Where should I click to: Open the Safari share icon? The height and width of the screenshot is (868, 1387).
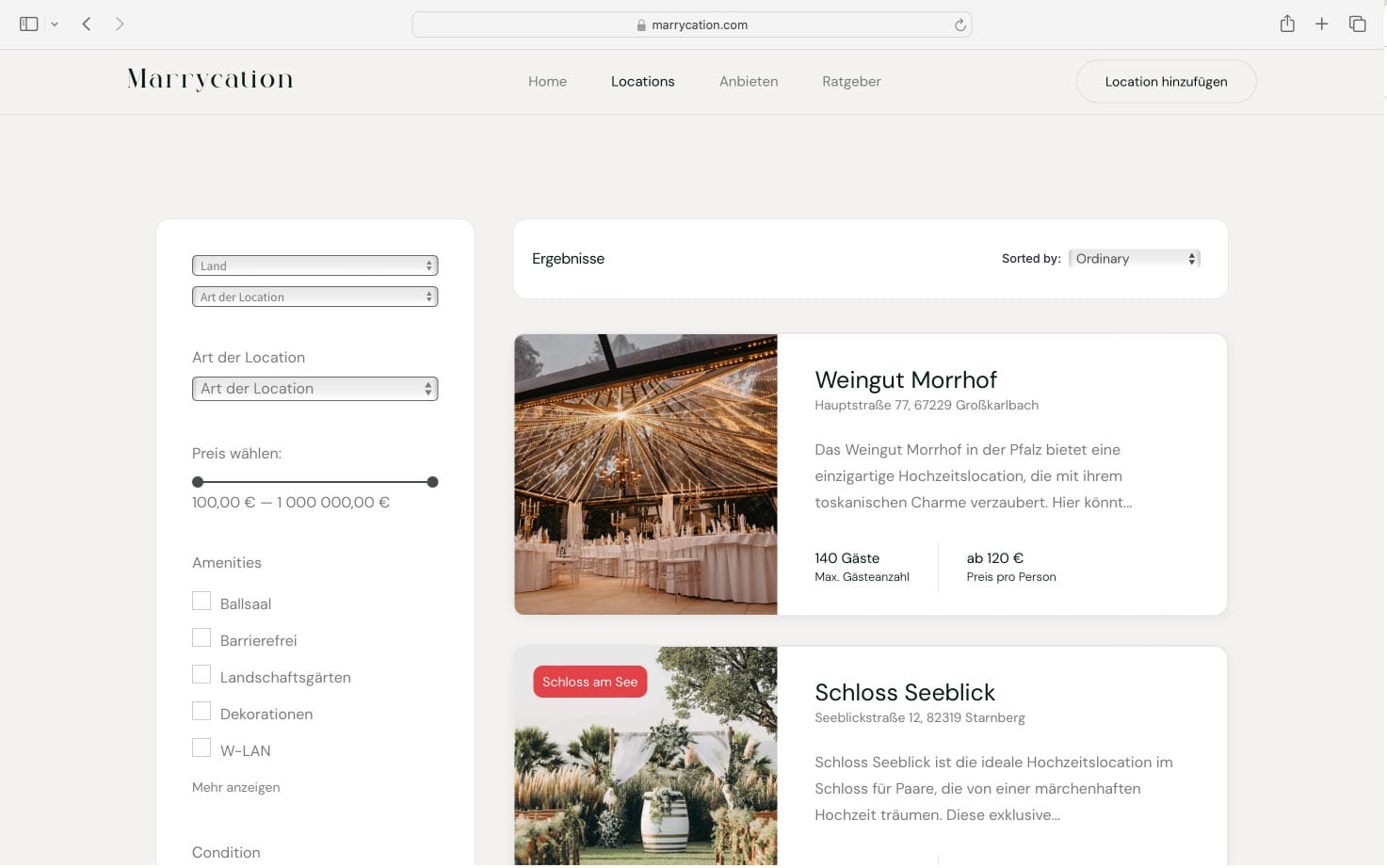pos(1287,24)
